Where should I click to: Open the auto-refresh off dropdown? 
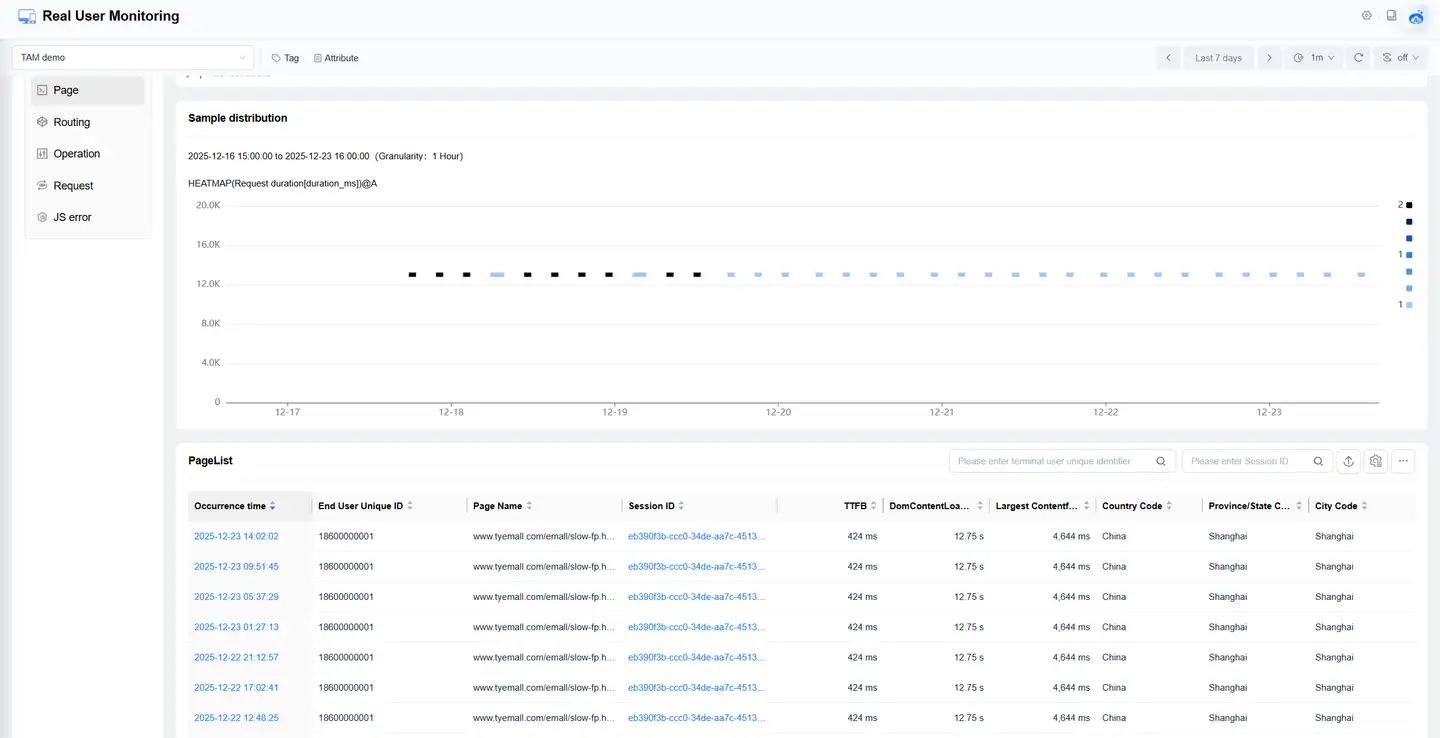click(1400, 58)
